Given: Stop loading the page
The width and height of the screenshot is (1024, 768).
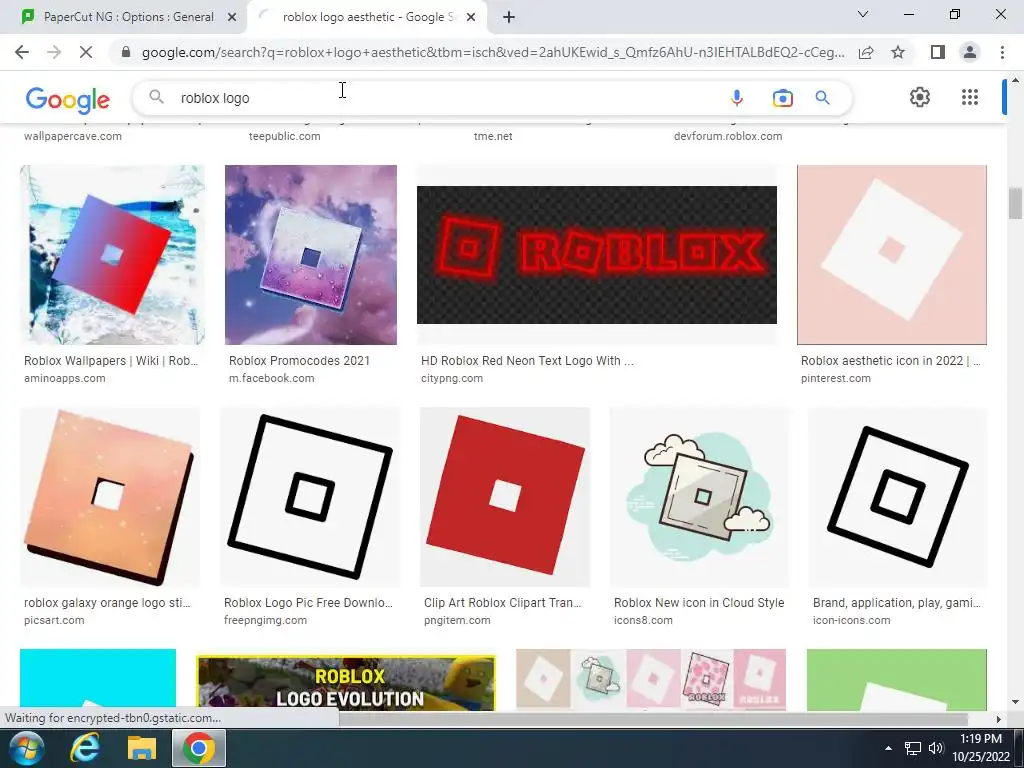Looking at the screenshot, I should pyautogui.click(x=86, y=52).
